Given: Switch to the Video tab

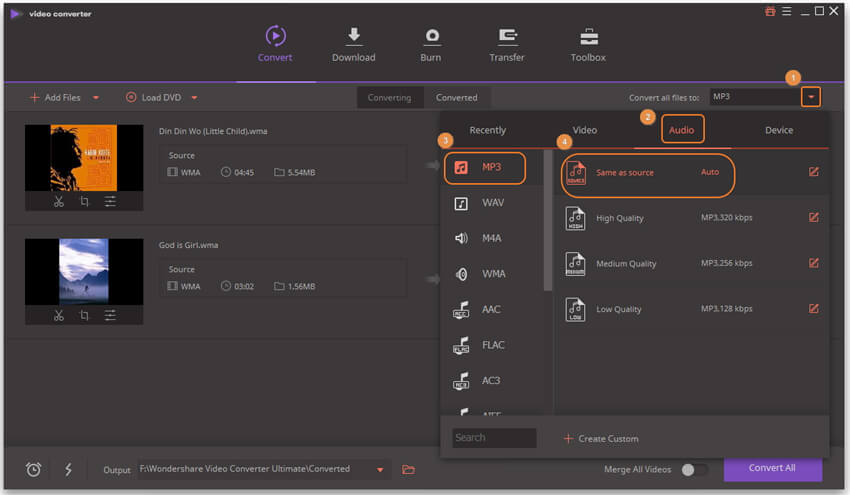Looking at the screenshot, I should [584, 130].
